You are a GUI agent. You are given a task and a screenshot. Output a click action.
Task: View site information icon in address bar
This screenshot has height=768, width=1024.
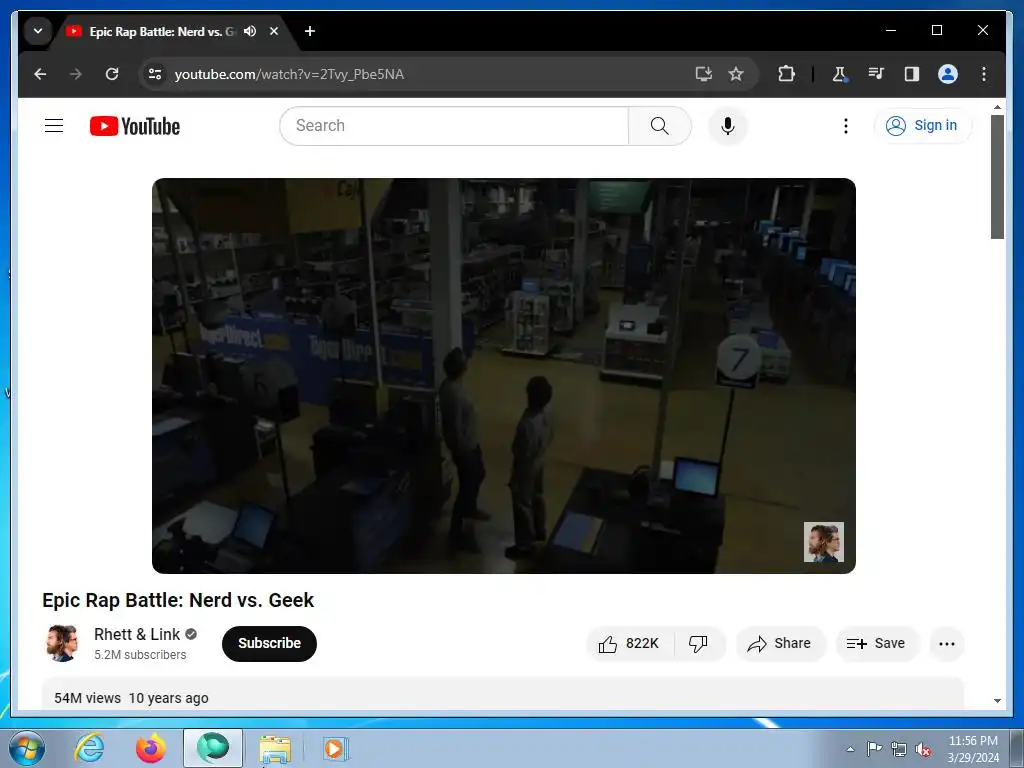pyautogui.click(x=155, y=74)
